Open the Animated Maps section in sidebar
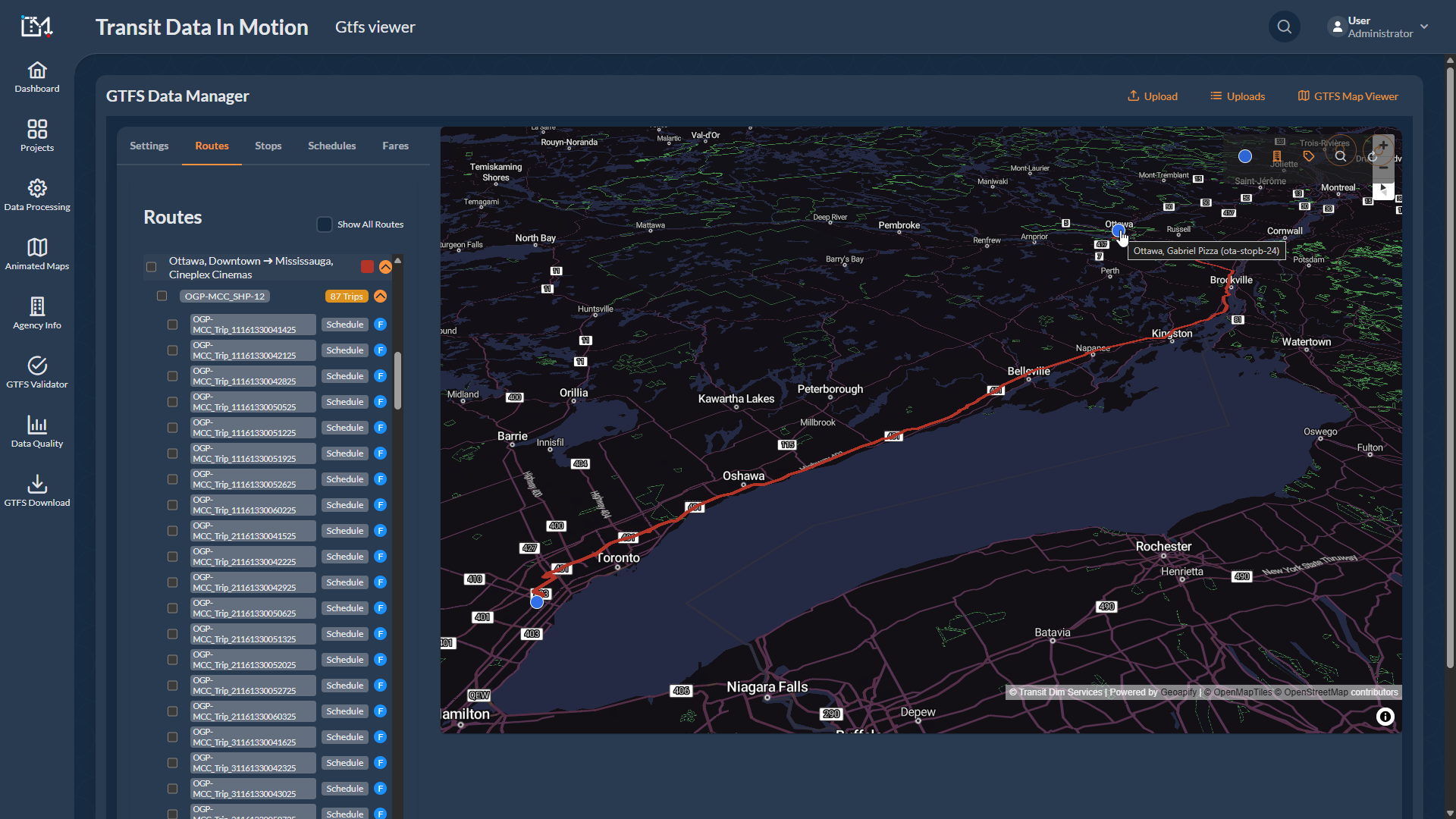The image size is (1456, 819). pyautogui.click(x=36, y=254)
